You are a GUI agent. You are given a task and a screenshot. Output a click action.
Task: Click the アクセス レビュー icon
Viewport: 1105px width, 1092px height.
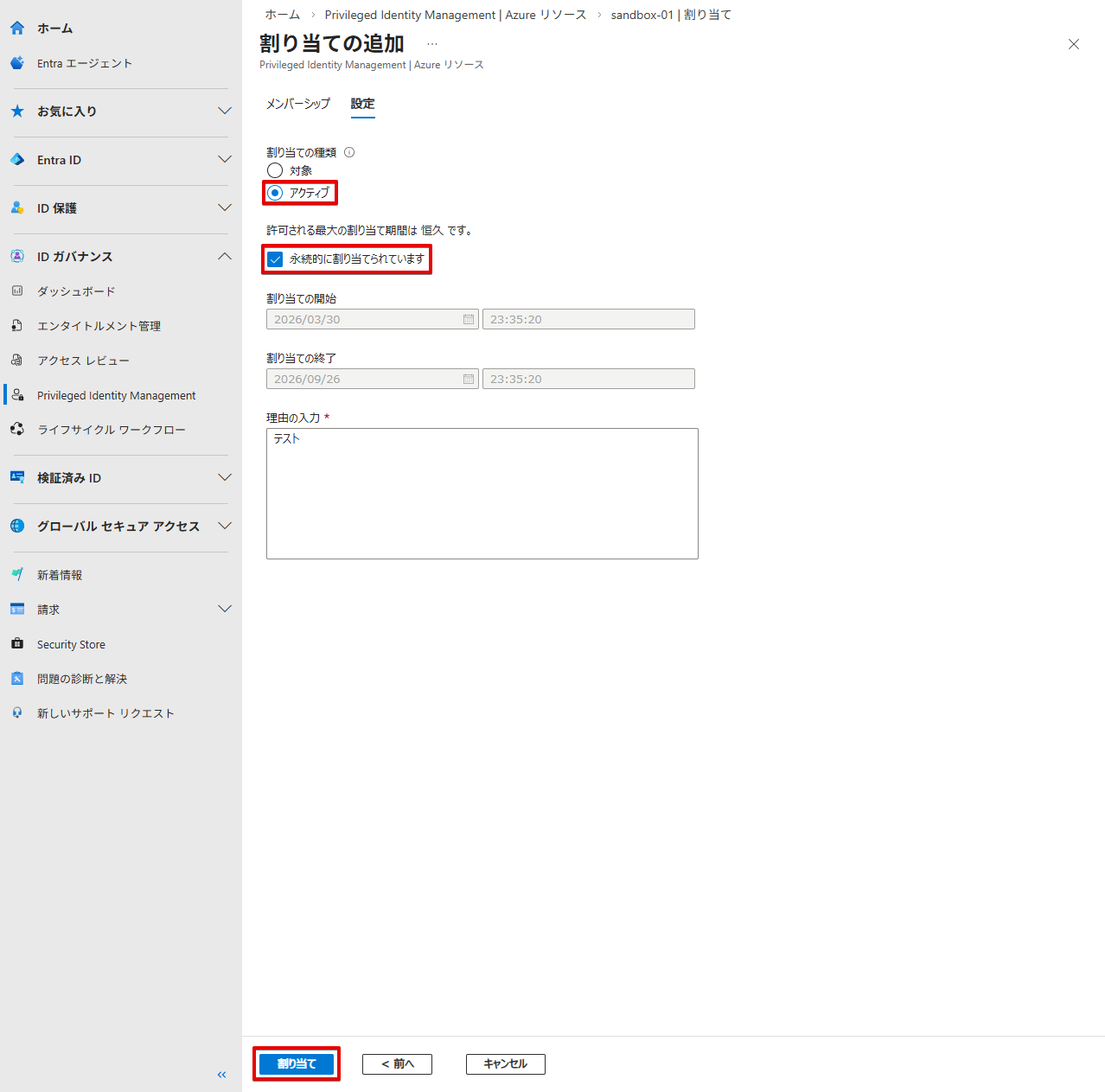point(17,361)
